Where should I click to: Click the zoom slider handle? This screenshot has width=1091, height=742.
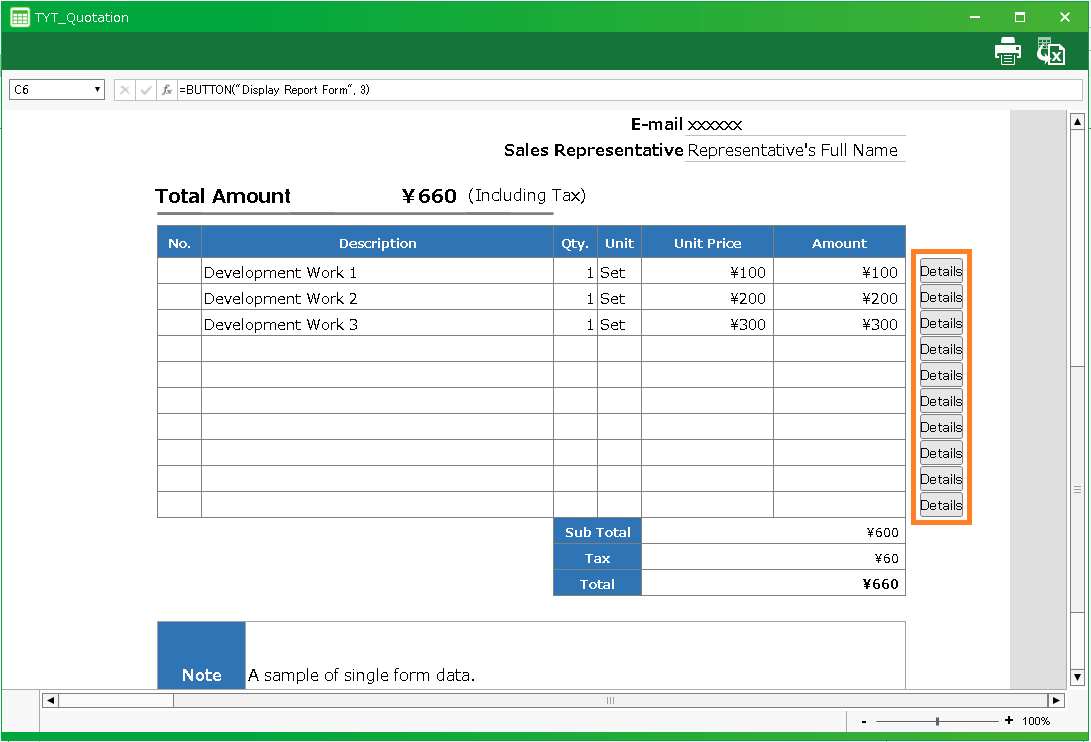pyautogui.click(x=937, y=722)
